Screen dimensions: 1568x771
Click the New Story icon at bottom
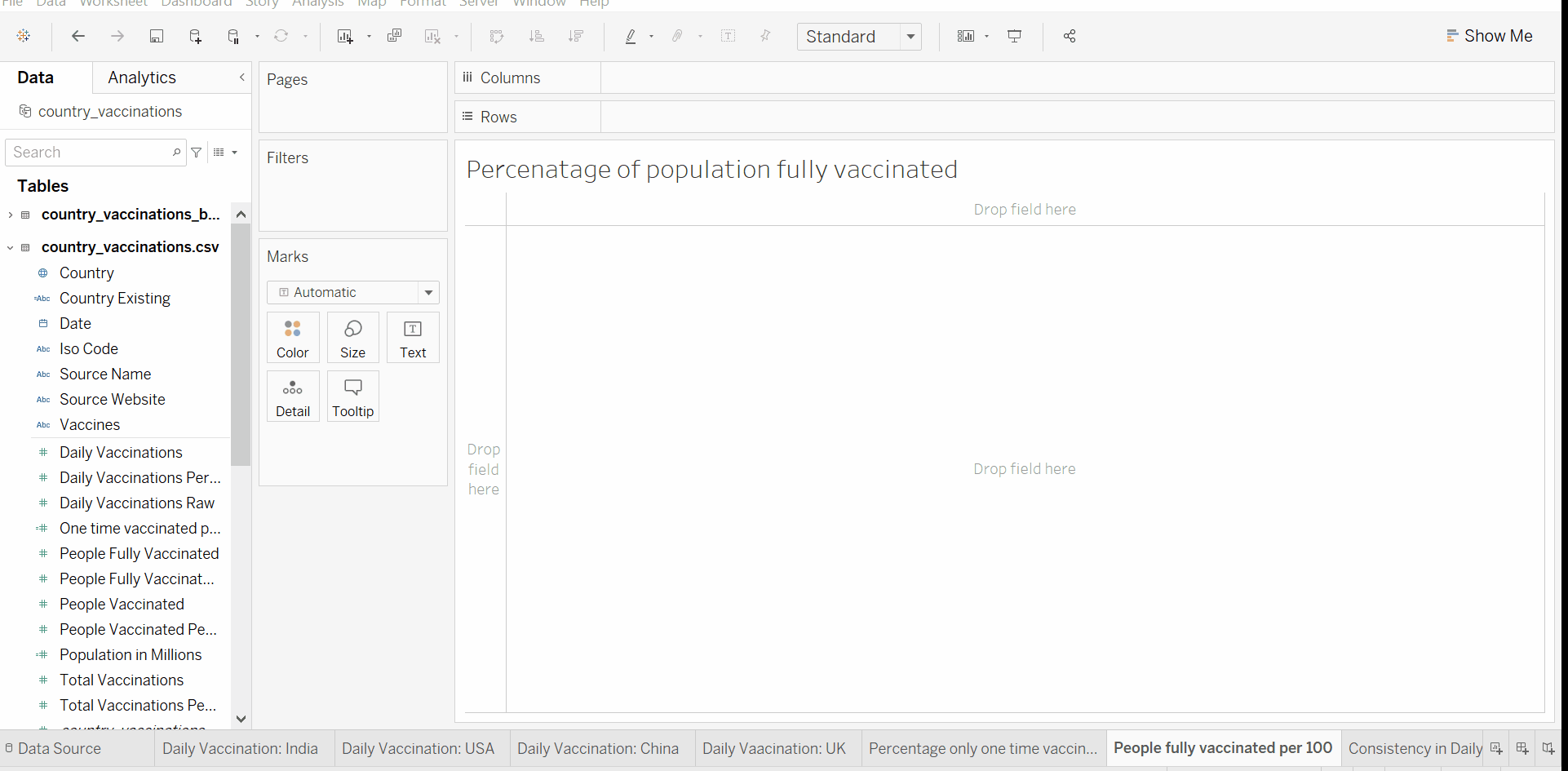point(1548,748)
